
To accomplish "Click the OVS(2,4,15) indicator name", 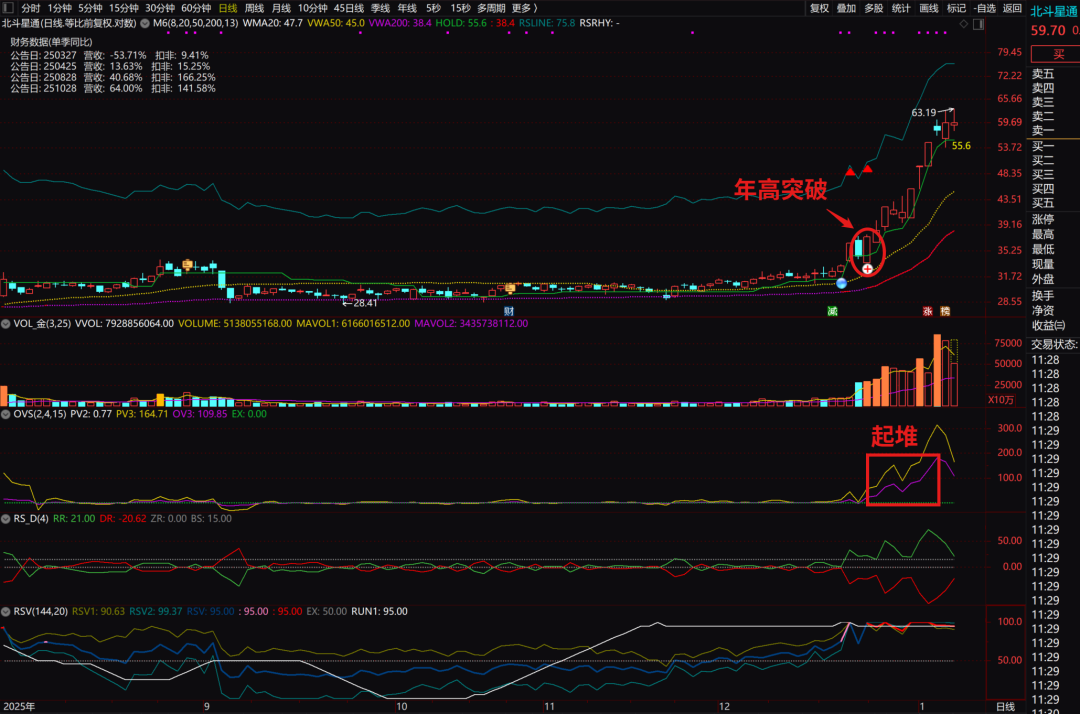I will [x=39, y=414].
